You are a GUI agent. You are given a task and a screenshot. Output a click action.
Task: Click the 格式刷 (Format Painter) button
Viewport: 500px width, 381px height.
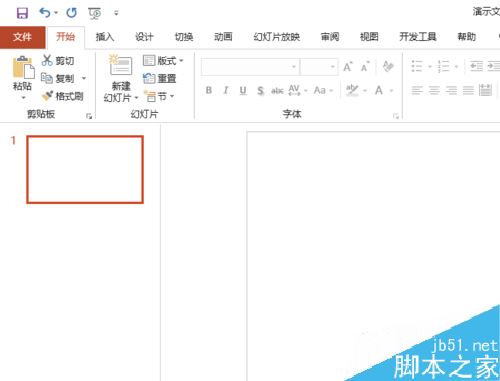tap(62, 96)
